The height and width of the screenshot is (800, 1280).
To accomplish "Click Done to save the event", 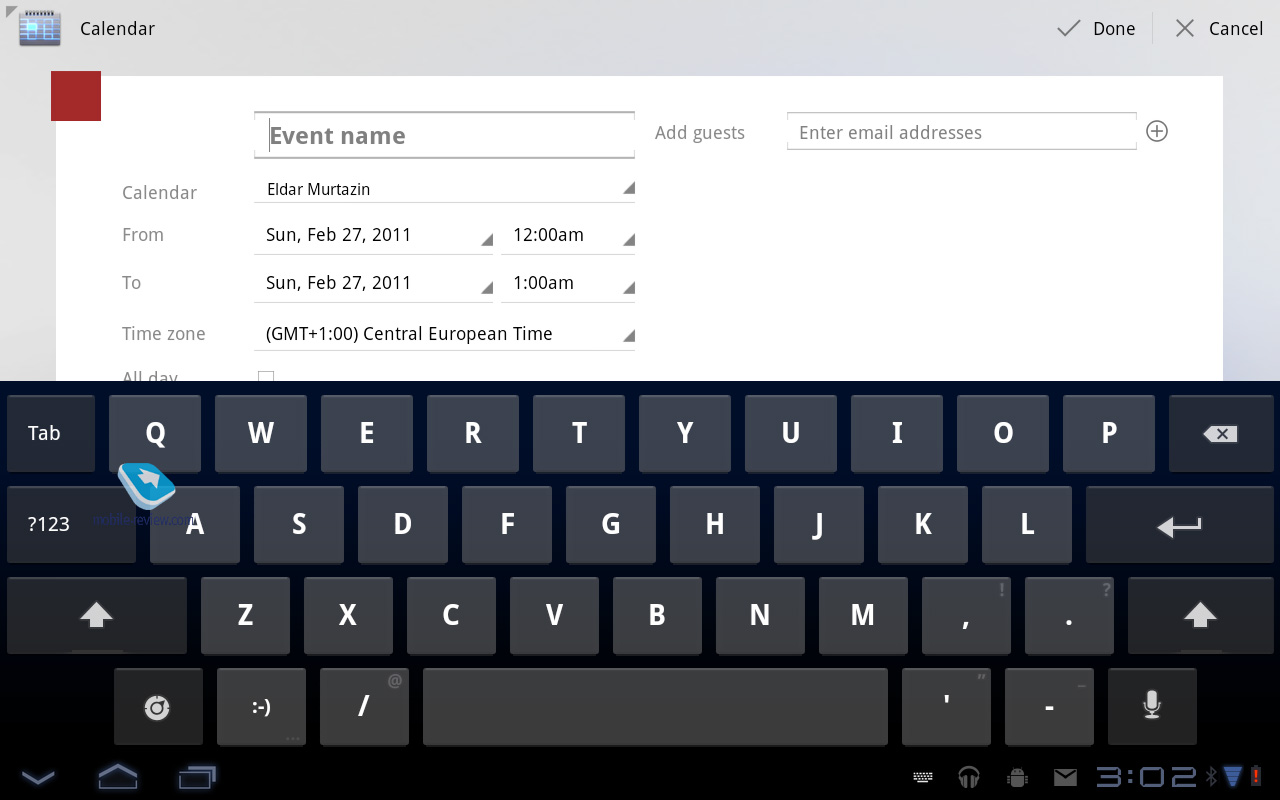I will tap(1097, 28).
